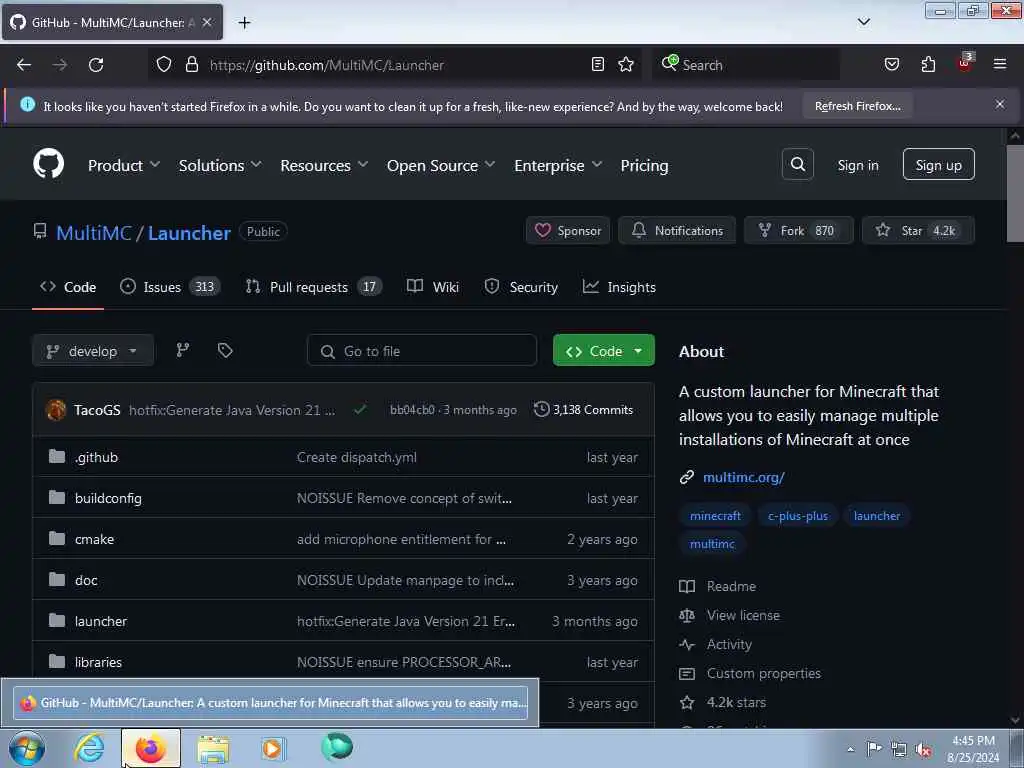Dismiss the Firefox refresh notification bar
The image size is (1024, 768).
pos(1000,104)
